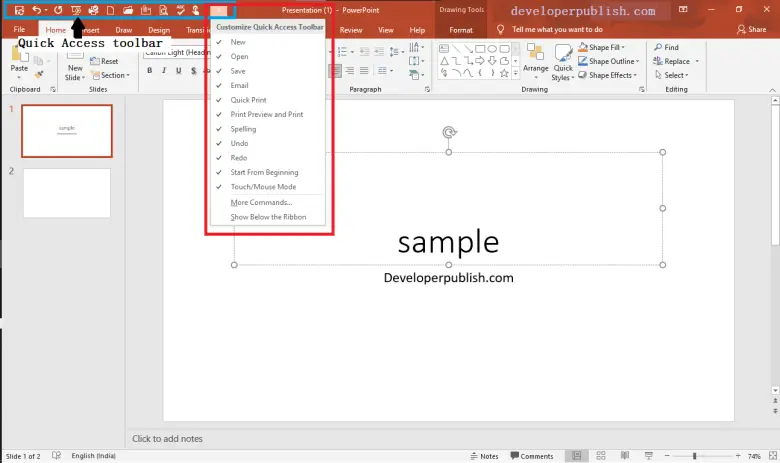Screen dimensions: 780x463
Task: Open the Arrange dropdown
Action: pyautogui.click(x=536, y=62)
